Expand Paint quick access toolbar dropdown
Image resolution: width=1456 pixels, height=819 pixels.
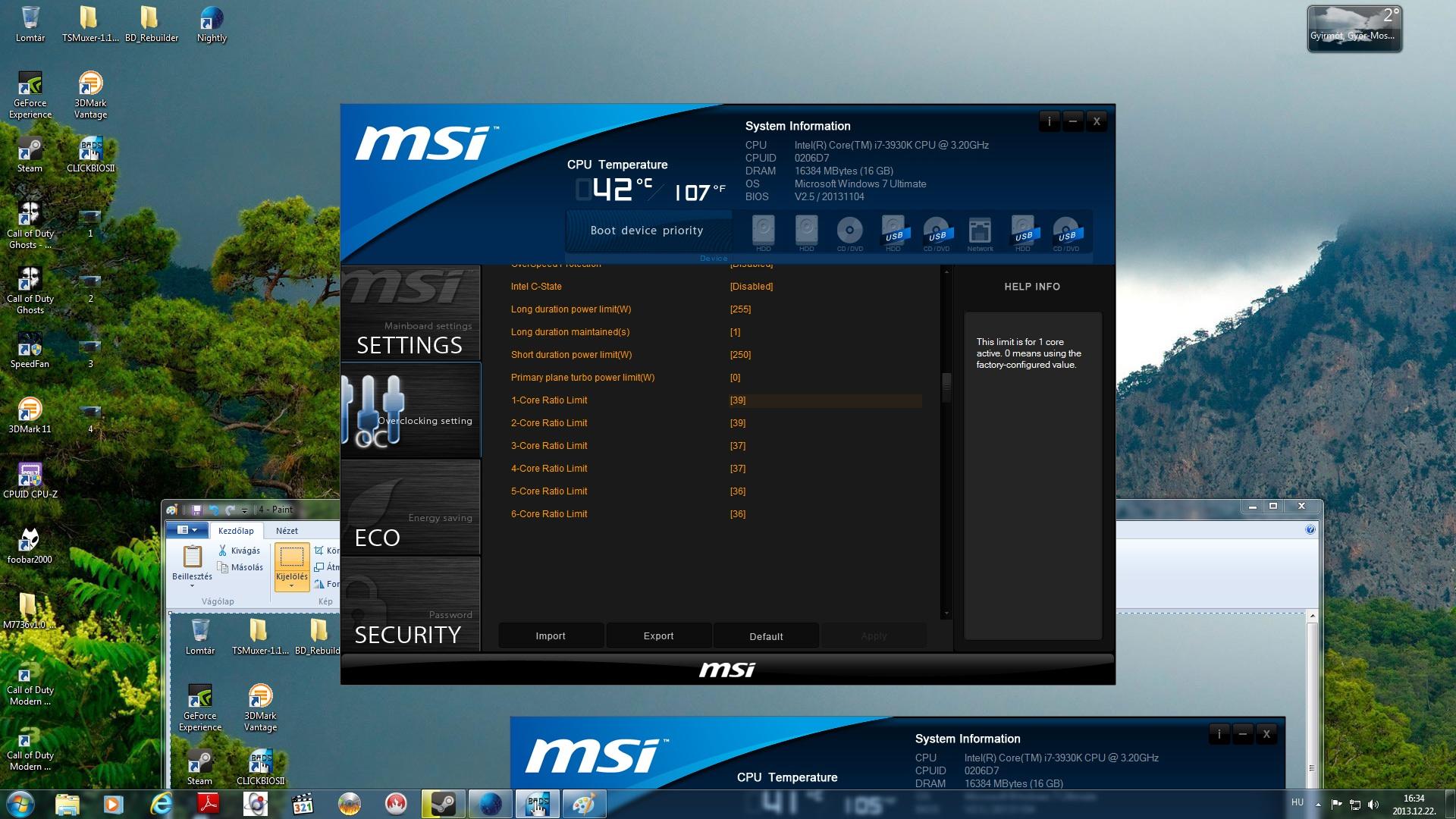pyautogui.click(x=244, y=510)
